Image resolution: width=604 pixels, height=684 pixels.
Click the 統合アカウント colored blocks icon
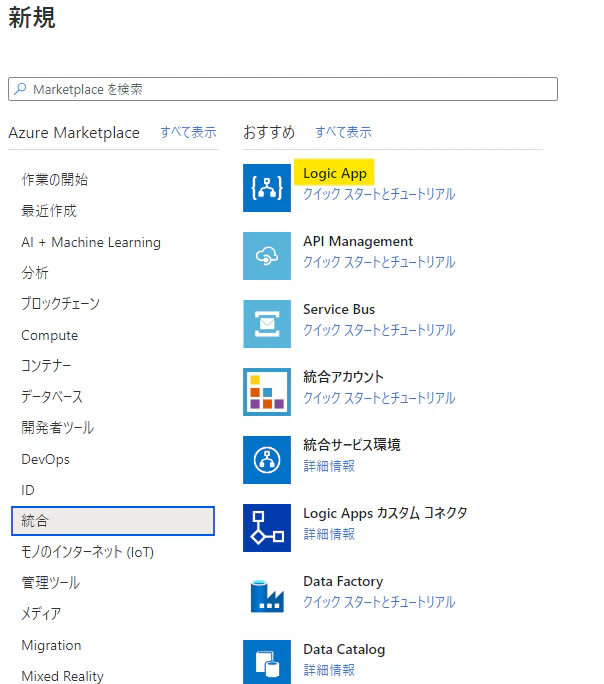click(x=267, y=392)
